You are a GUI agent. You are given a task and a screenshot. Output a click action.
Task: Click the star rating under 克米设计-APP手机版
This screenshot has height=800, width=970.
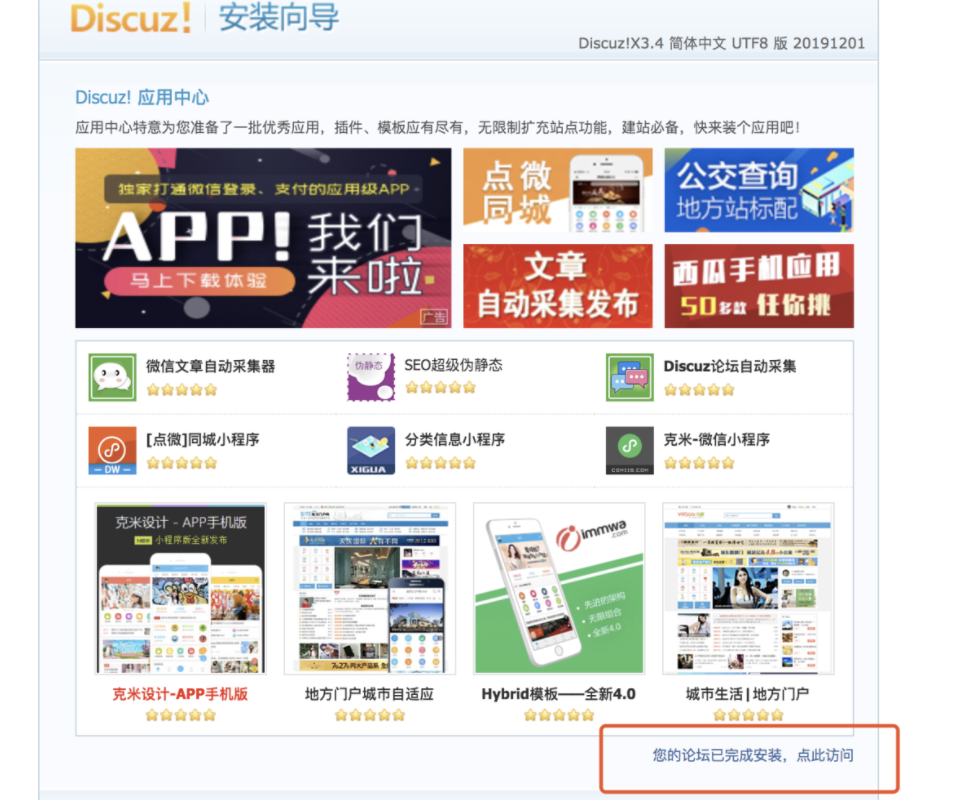click(181, 716)
